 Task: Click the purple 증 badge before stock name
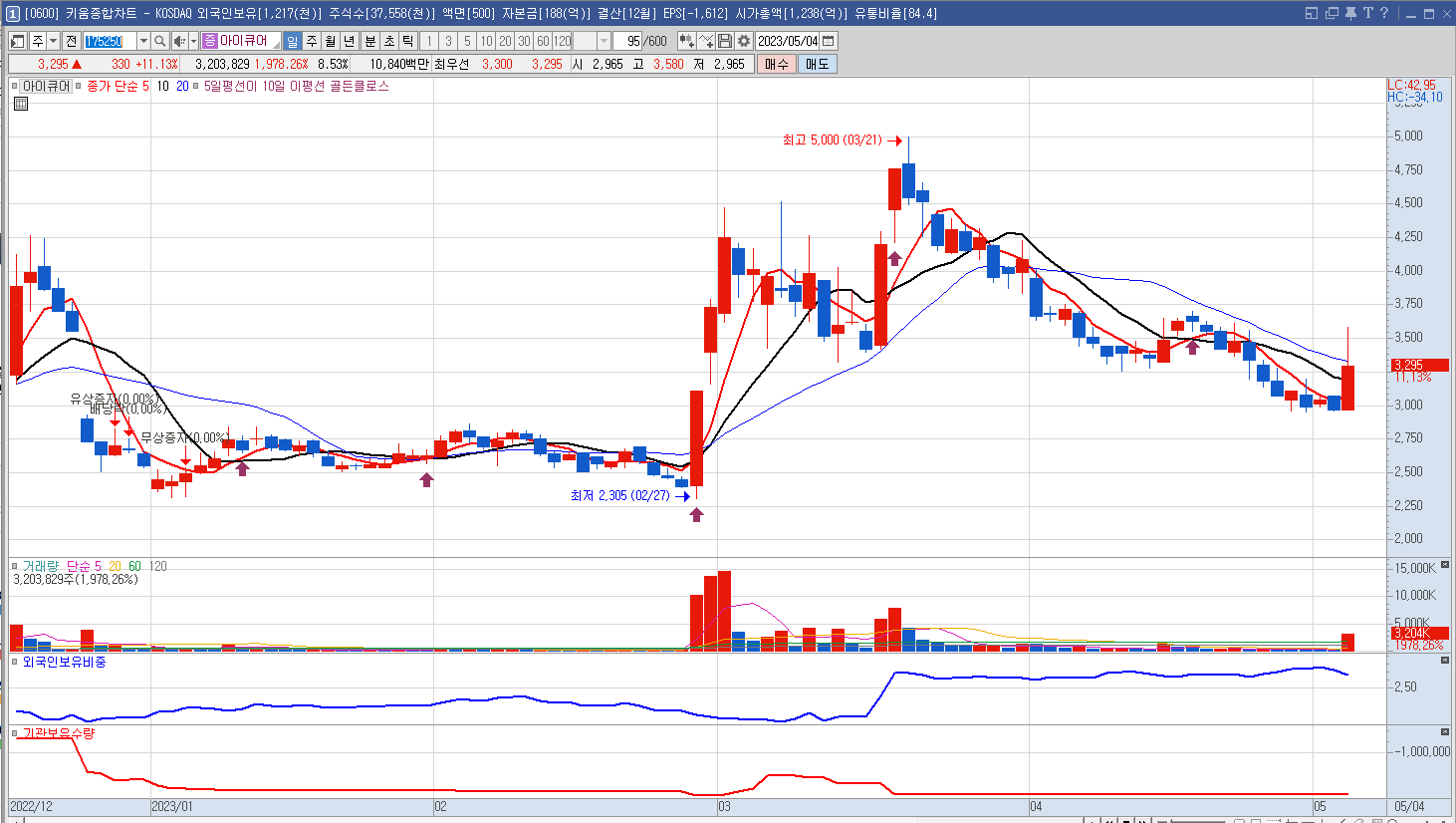pos(210,41)
